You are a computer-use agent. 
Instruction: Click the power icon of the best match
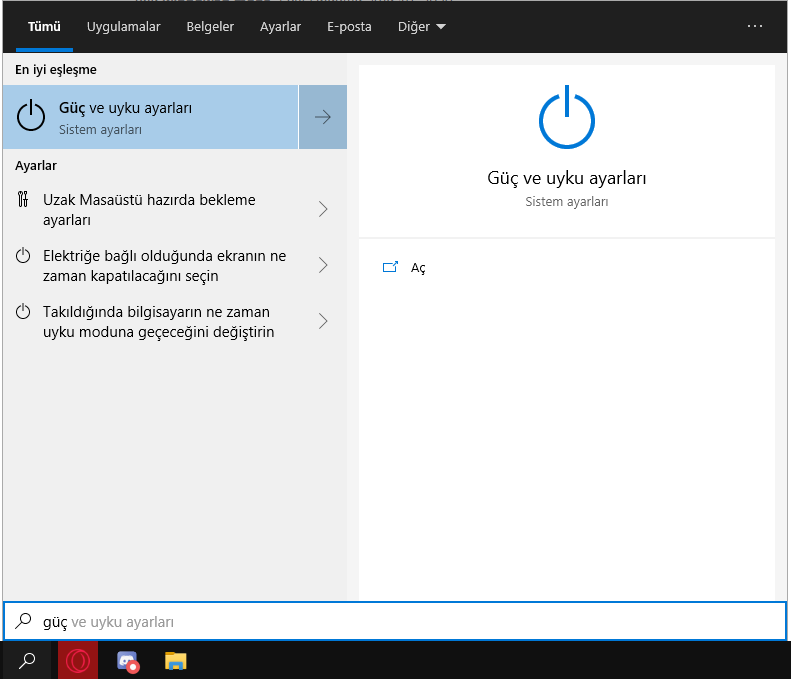[31, 116]
